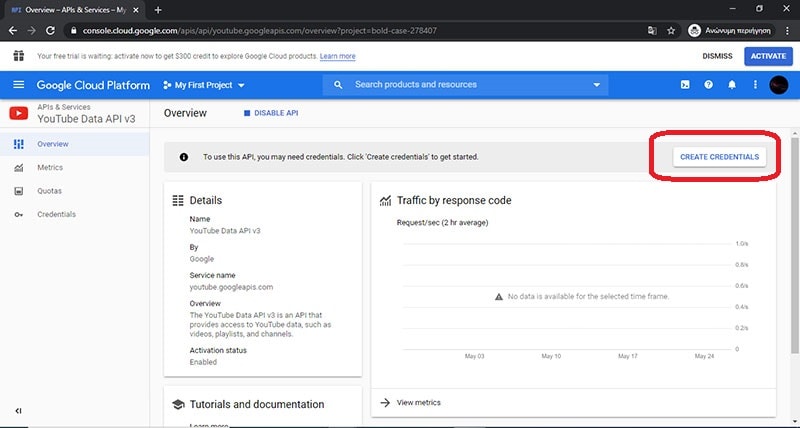Click the user account avatar
Screen dimensions: 800x428
tap(779, 85)
